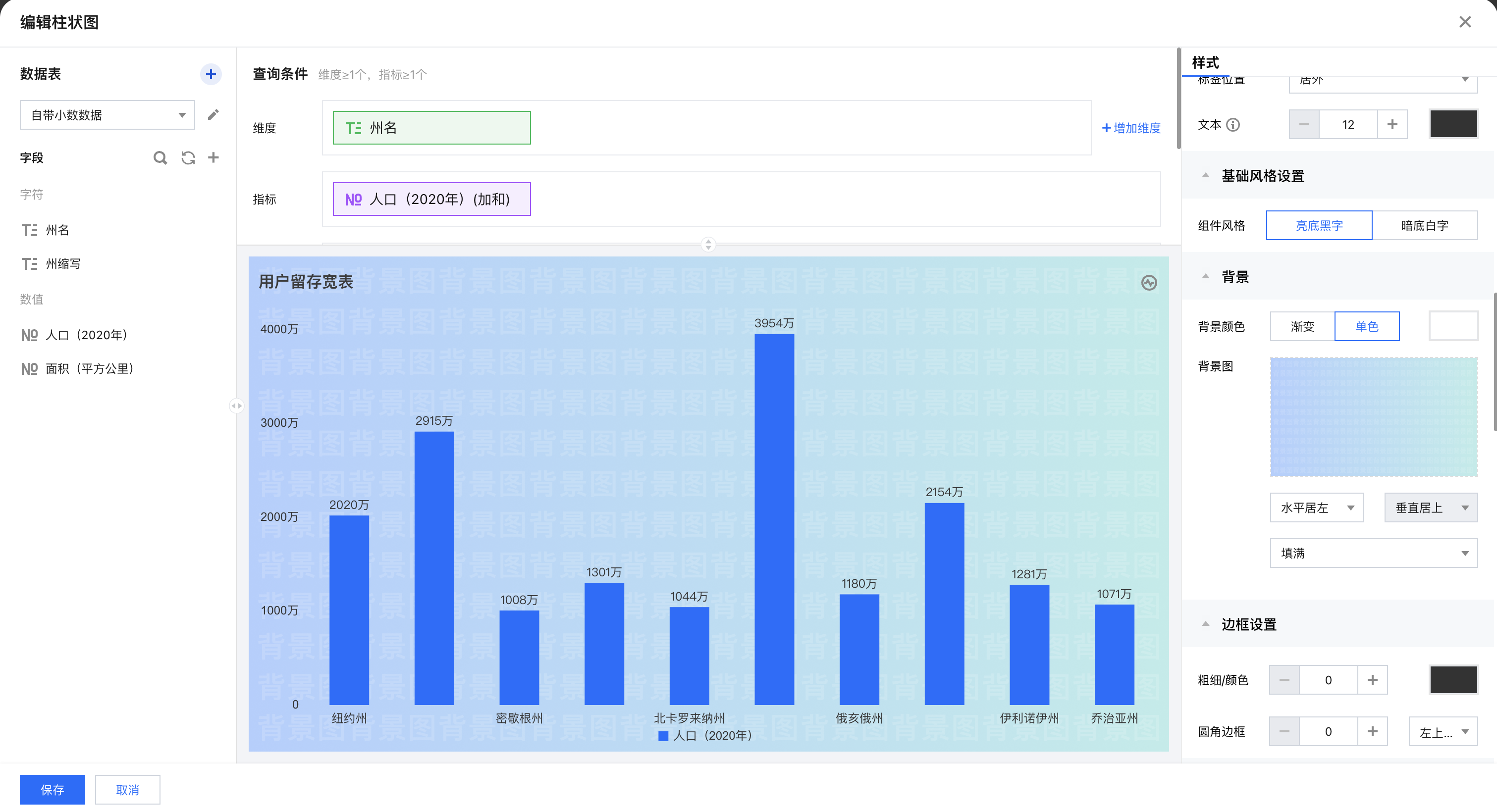
Task: Click the refresh fields icon
Action: pos(188,158)
